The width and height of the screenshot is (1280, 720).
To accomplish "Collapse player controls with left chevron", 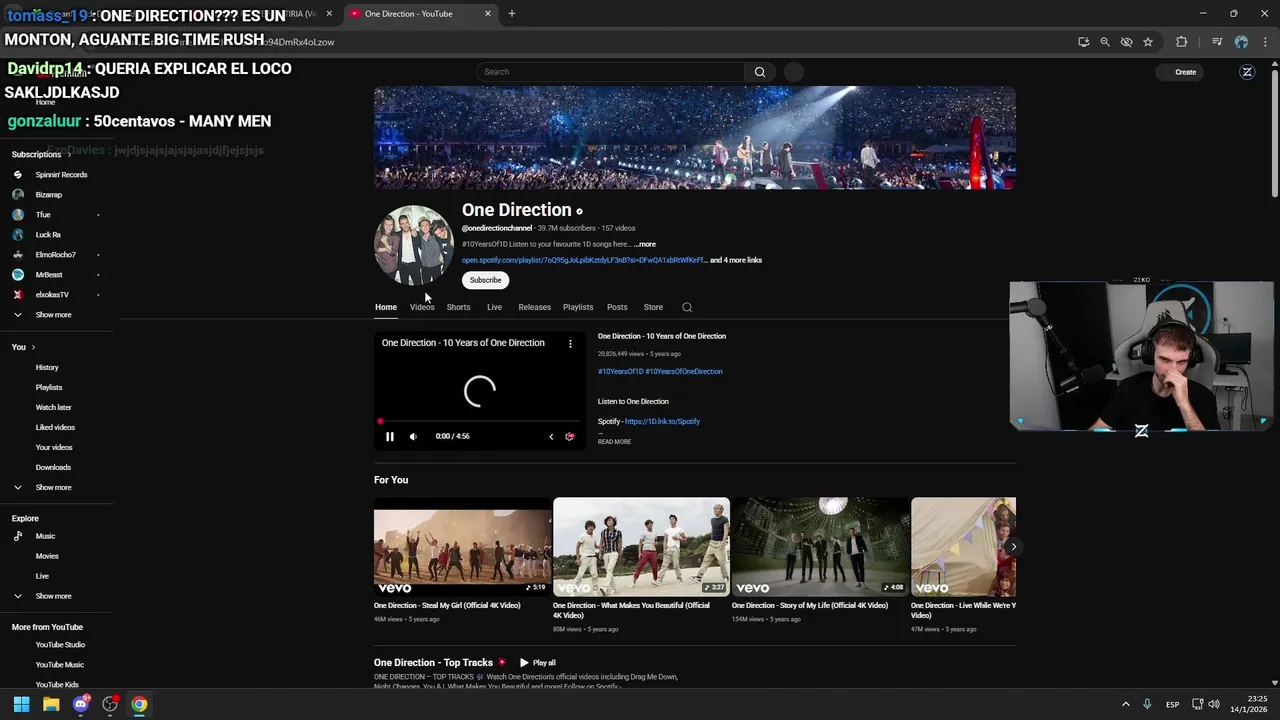I will point(551,436).
